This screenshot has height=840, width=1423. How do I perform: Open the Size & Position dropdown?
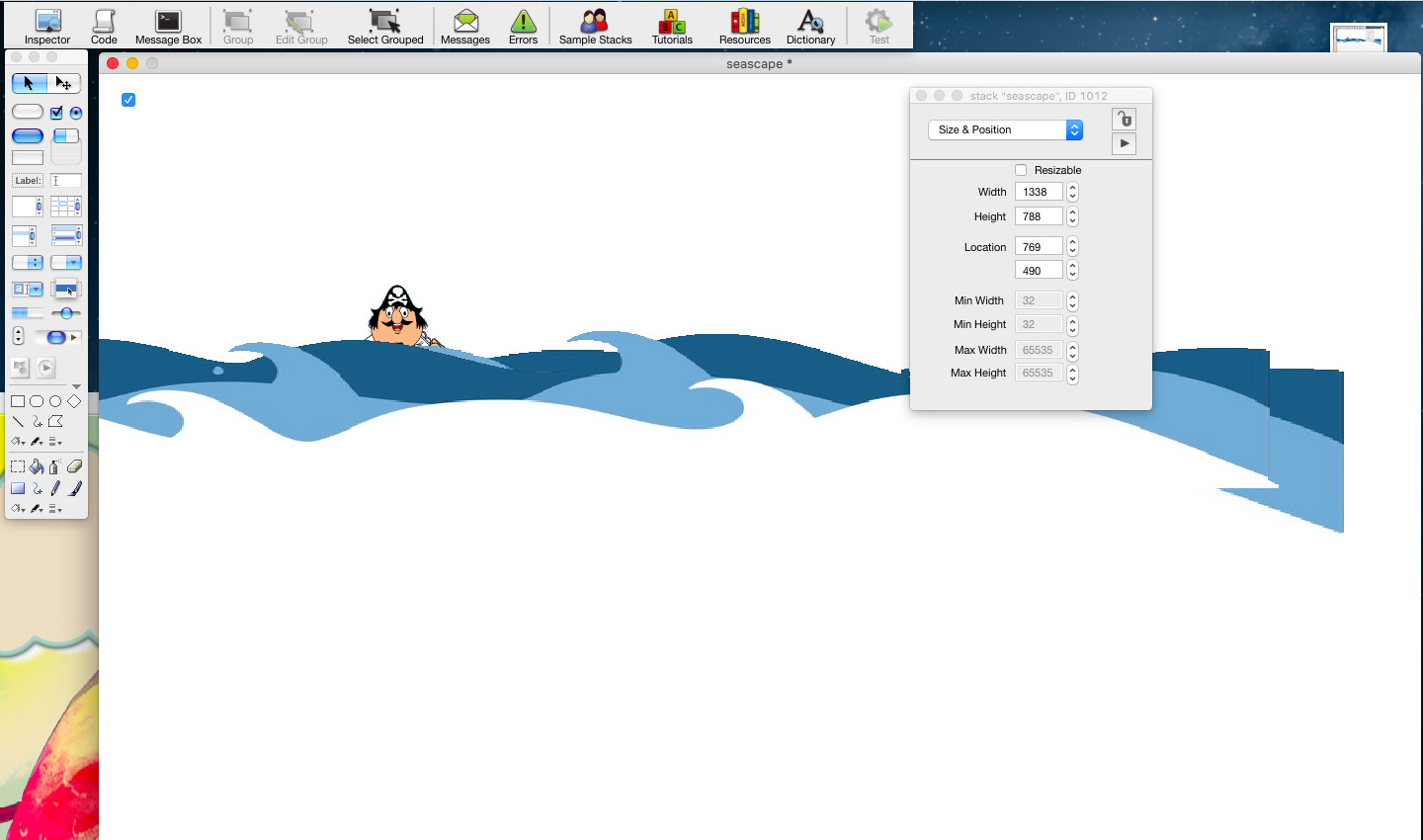click(1005, 129)
